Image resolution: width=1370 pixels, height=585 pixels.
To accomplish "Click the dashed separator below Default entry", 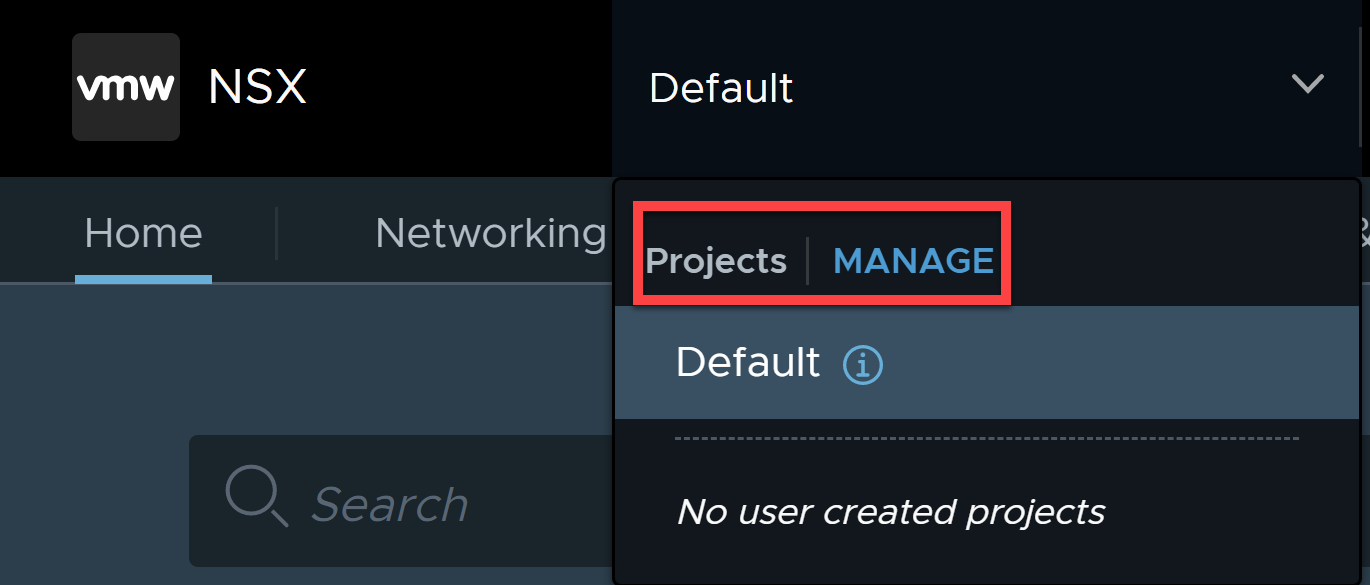I will pos(987,438).
